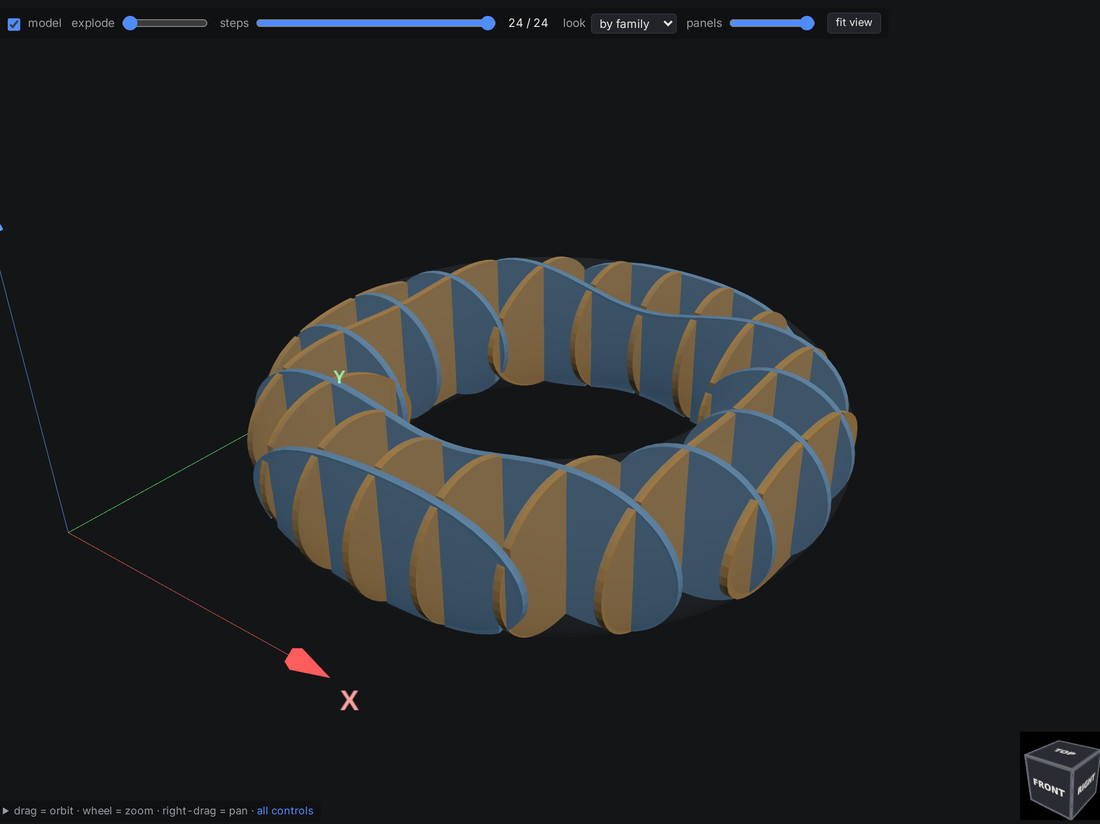Click the green Y axis label
The image size is (1100, 824).
coord(339,377)
